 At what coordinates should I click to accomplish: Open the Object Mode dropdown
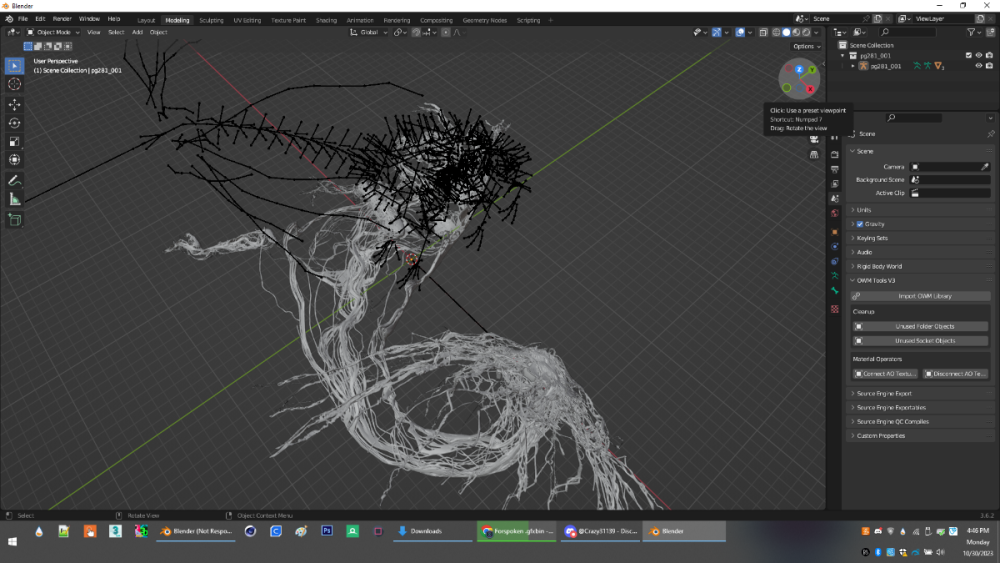pos(52,32)
